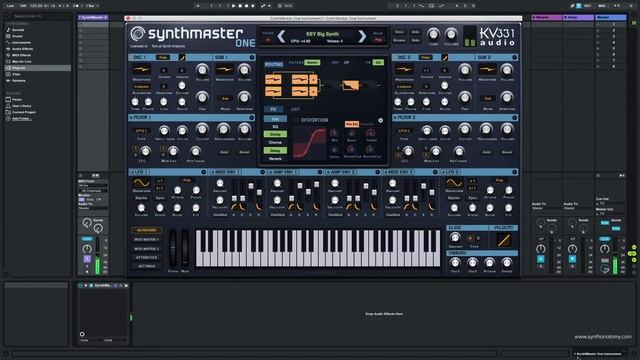This screenshot has height=360, width=640.
Task: Click the Redo button in SynthMaster
Action: [x=415, y=40]
